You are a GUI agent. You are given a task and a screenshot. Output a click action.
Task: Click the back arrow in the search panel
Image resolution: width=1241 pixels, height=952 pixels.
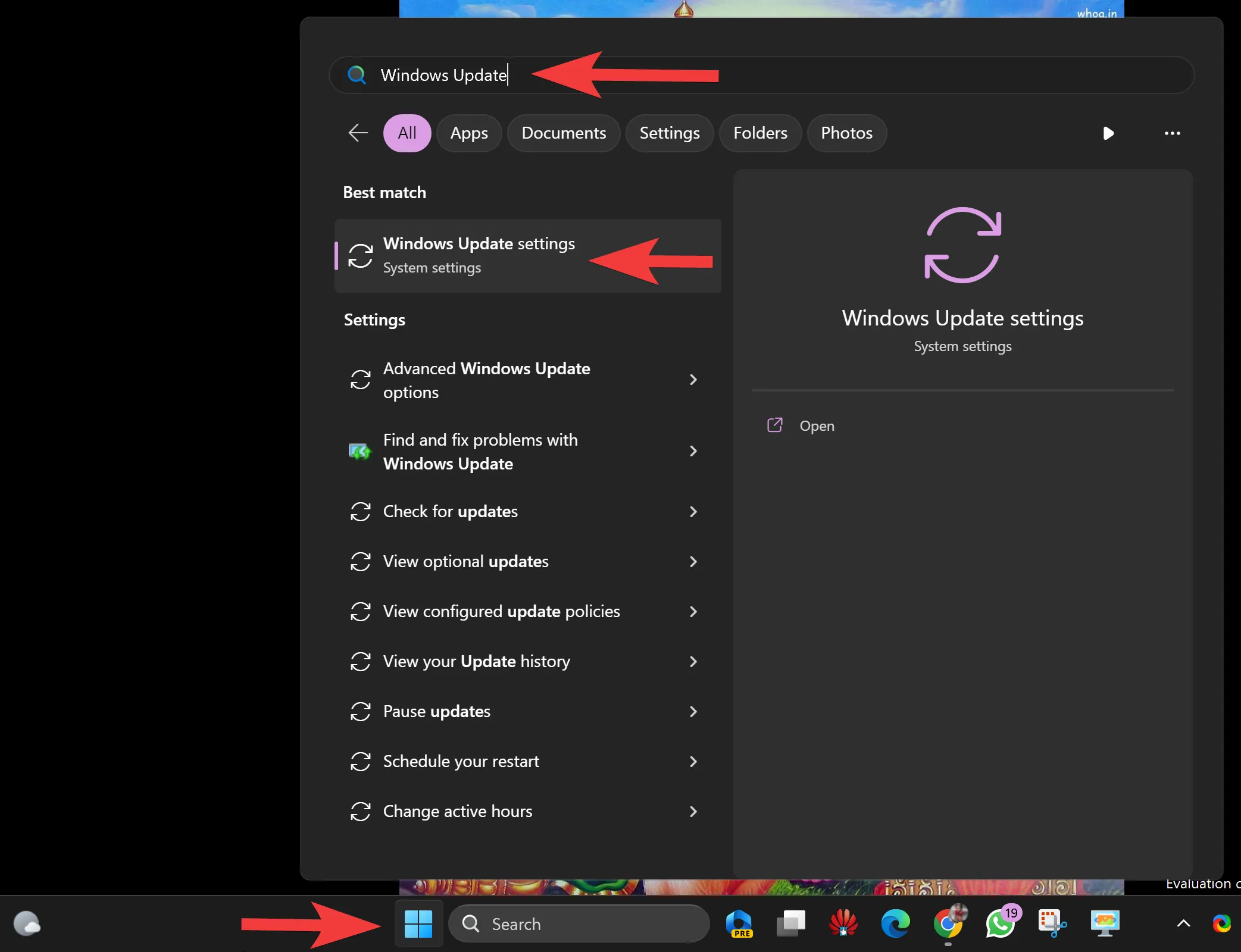pyautogui.click(x=358, y=133)
